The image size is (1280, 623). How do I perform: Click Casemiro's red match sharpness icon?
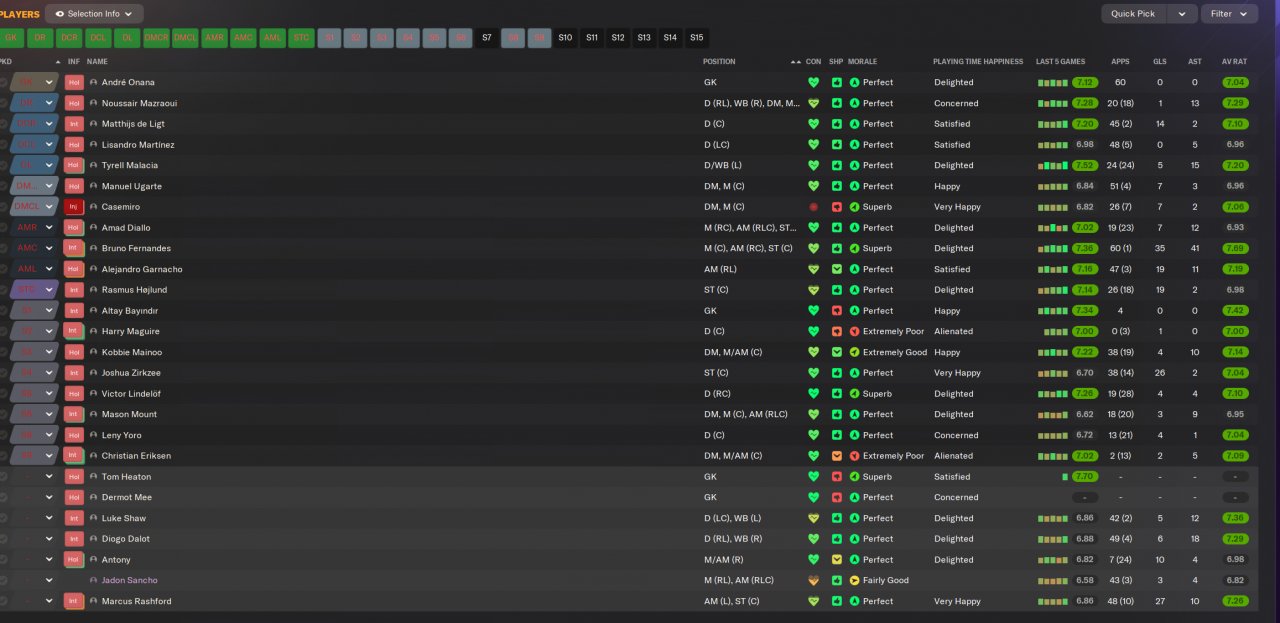(836, 207)
